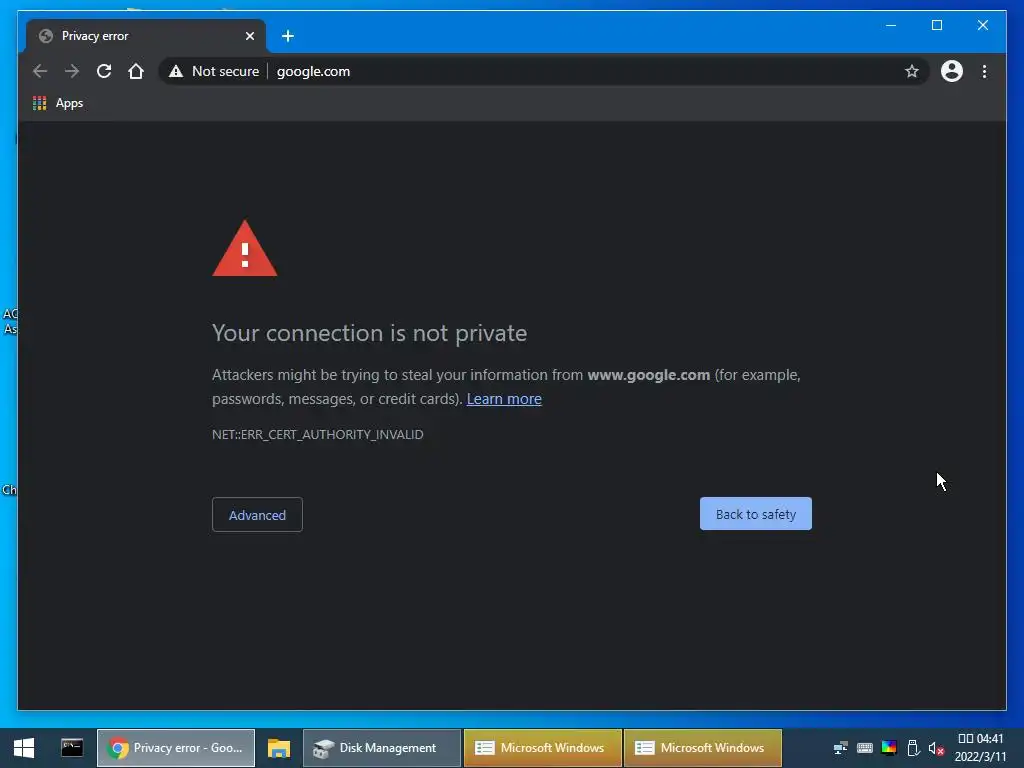Open the second Microsoft Windows taskbar item
The width and height of the screenshot is (1024, 768).
tap(703, 748)
